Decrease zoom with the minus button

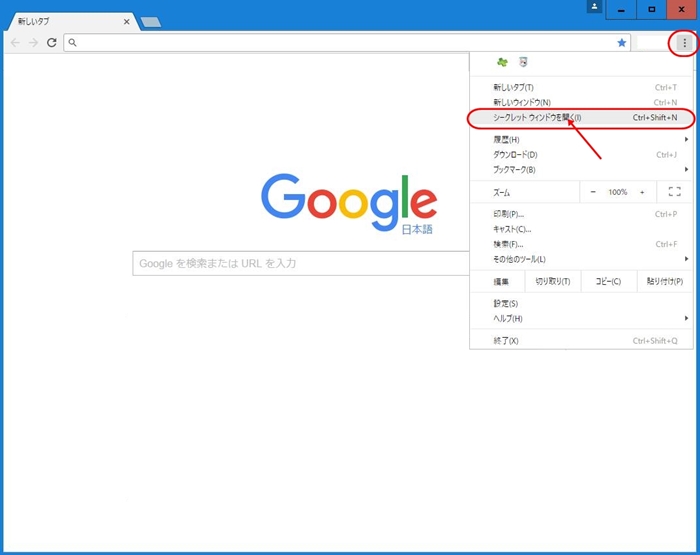[x=593, y=192]
